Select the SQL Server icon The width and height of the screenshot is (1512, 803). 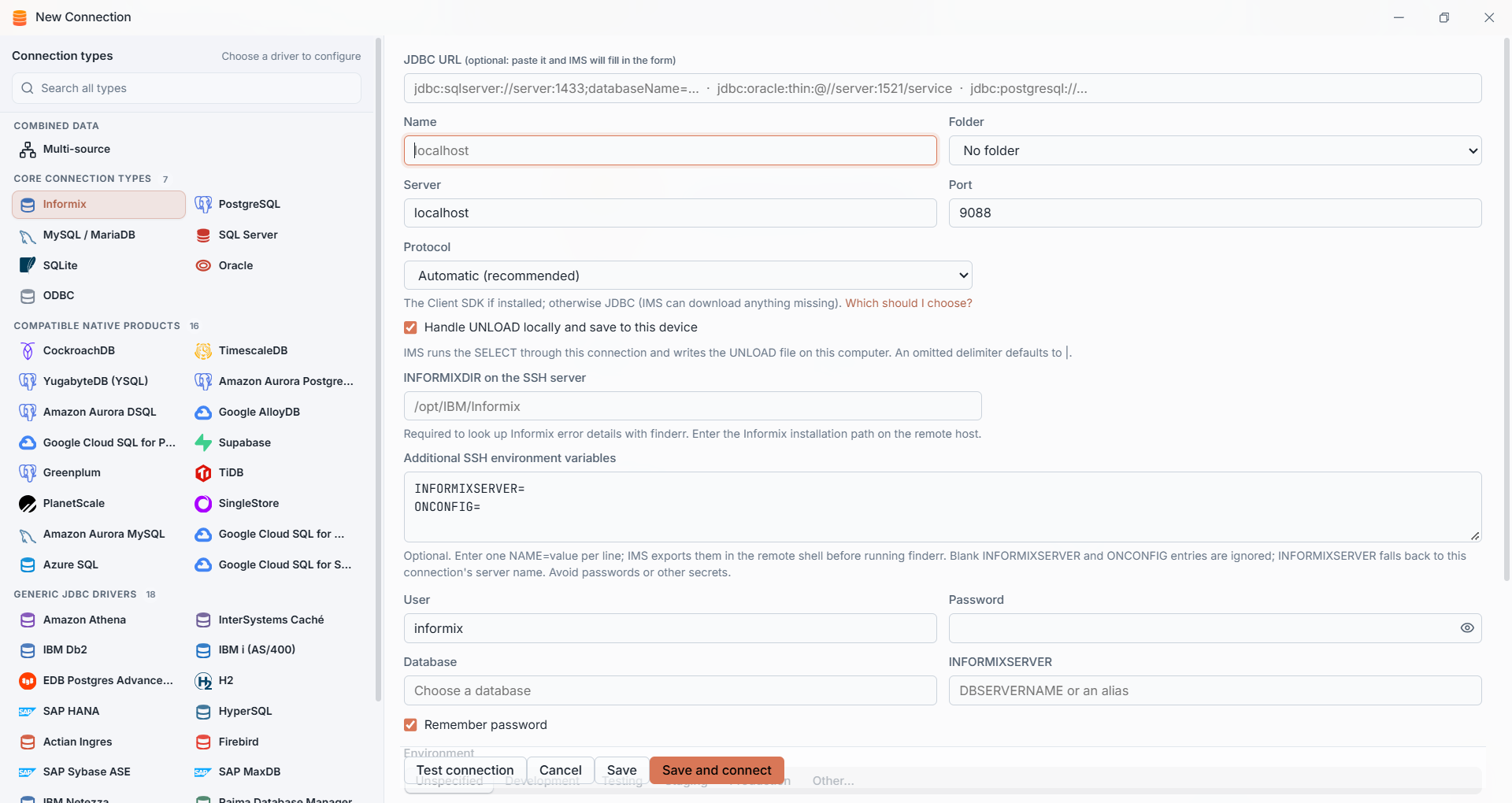(x=203, y=235)
